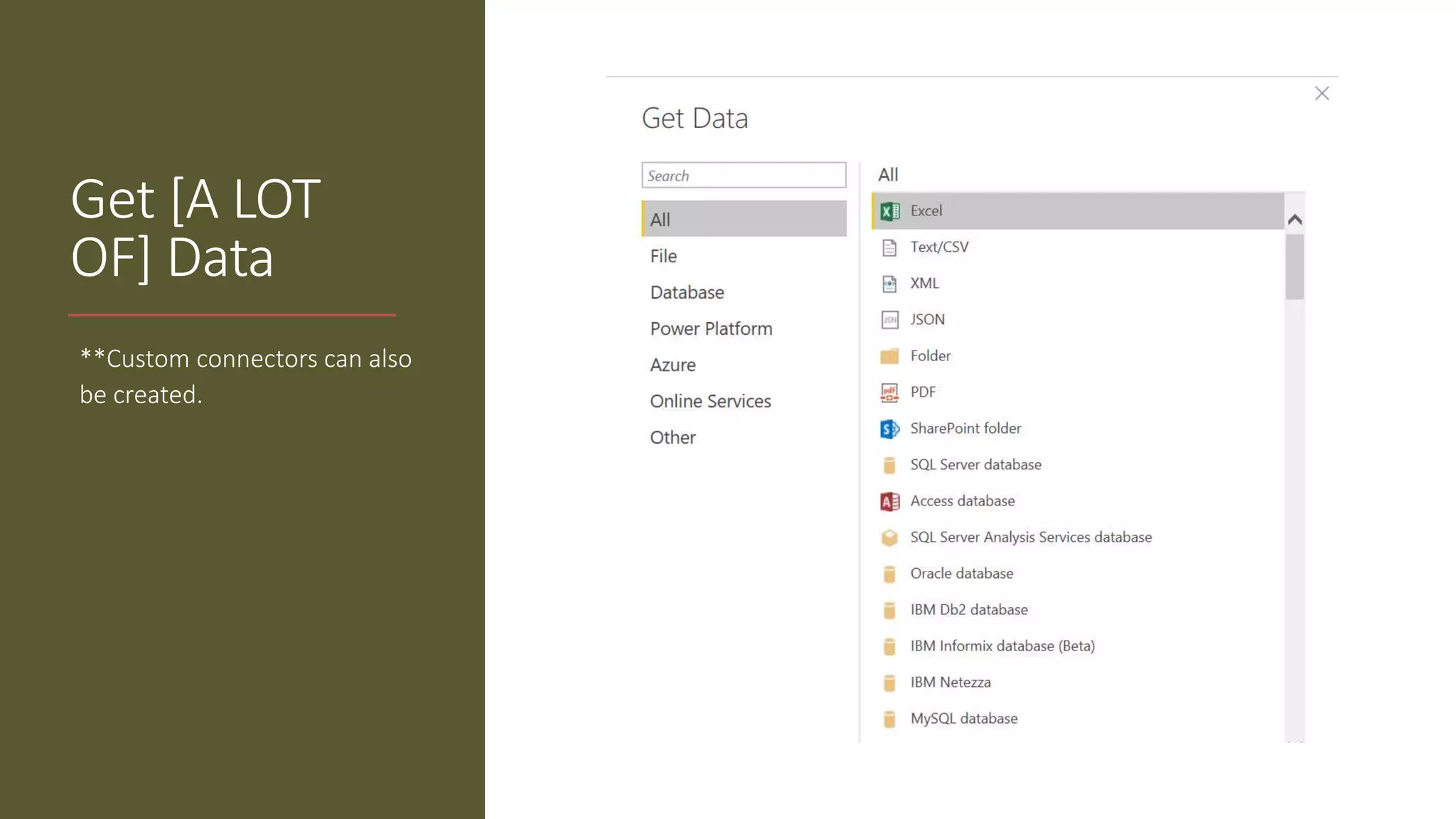Click the SQL Server database icon
The height and width of the screenshot is (819, 1456).
tap(889, 465)
